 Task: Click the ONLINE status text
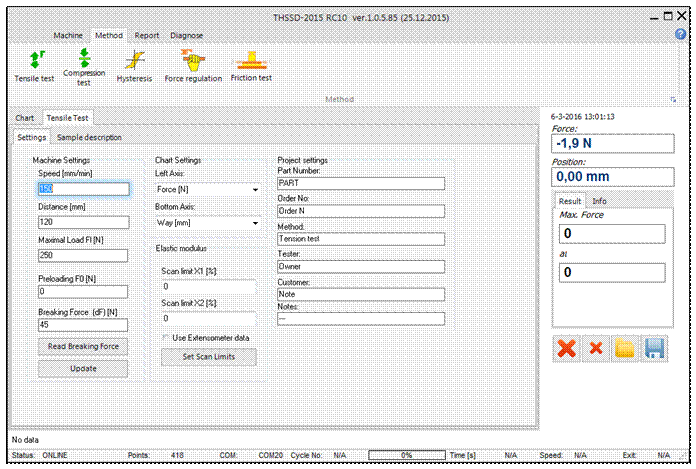pos(55,455)
